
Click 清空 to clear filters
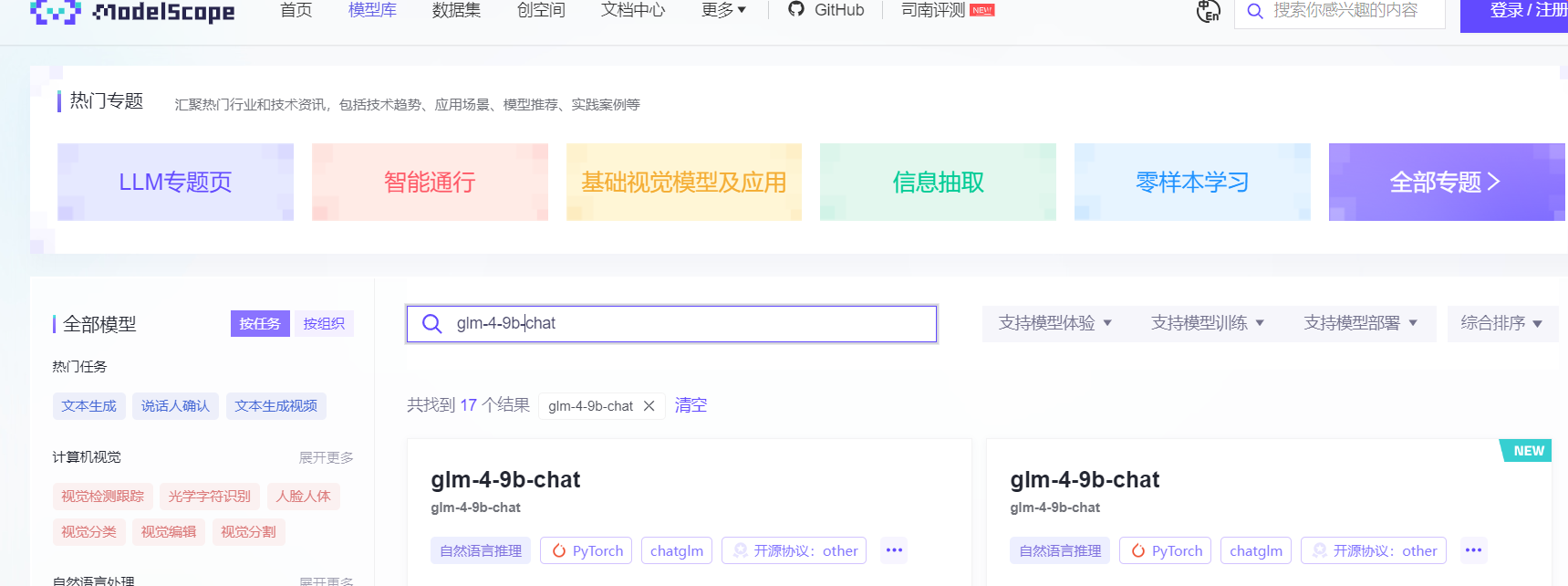(x=691, y=405)
